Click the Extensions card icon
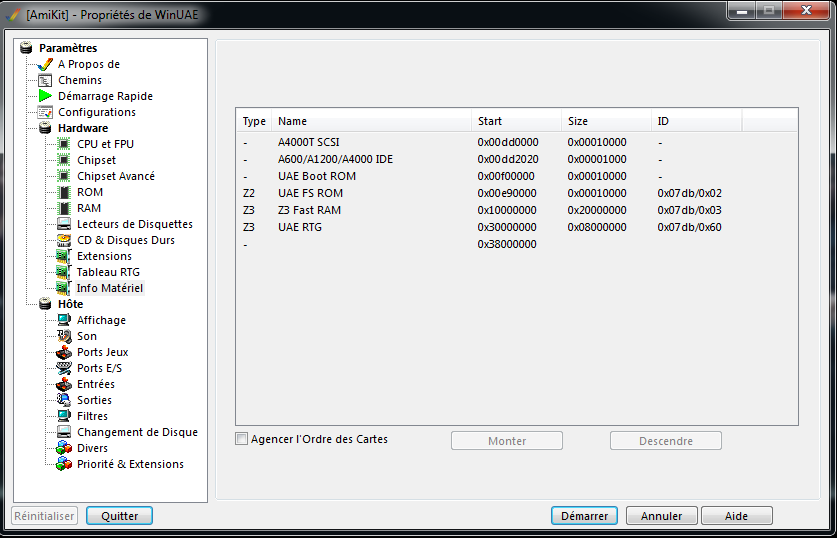The height and width of the screenshot is (538, 837). point(64,256)
